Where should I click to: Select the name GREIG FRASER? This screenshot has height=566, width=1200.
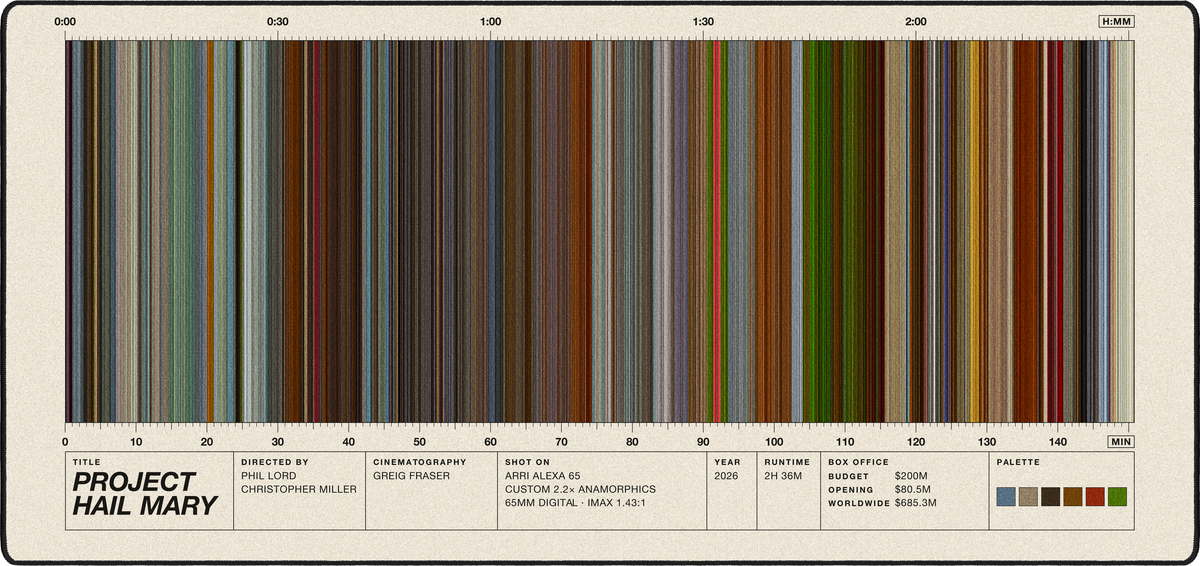(x=411, y=476)
